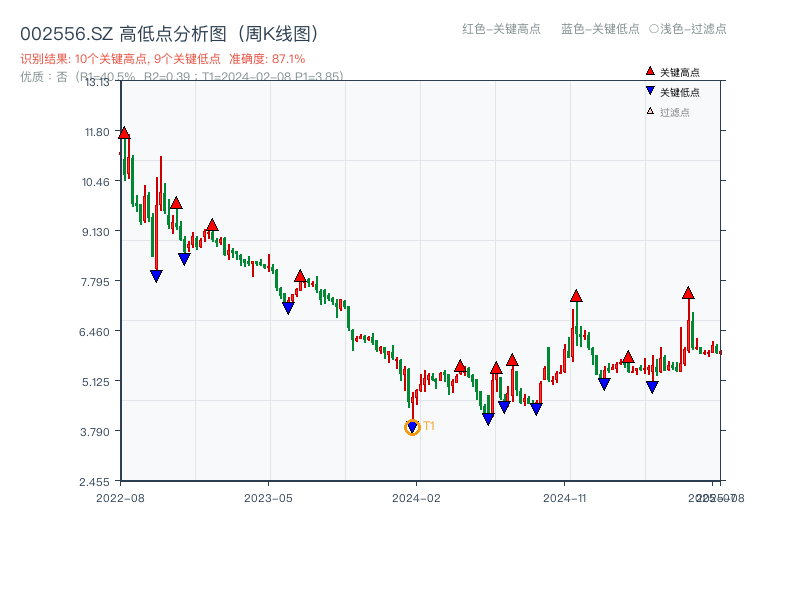This screenshot has height=600, width=800.
Task: Toggle the 关键高点 legend label
Action: [x=680, y=72]
